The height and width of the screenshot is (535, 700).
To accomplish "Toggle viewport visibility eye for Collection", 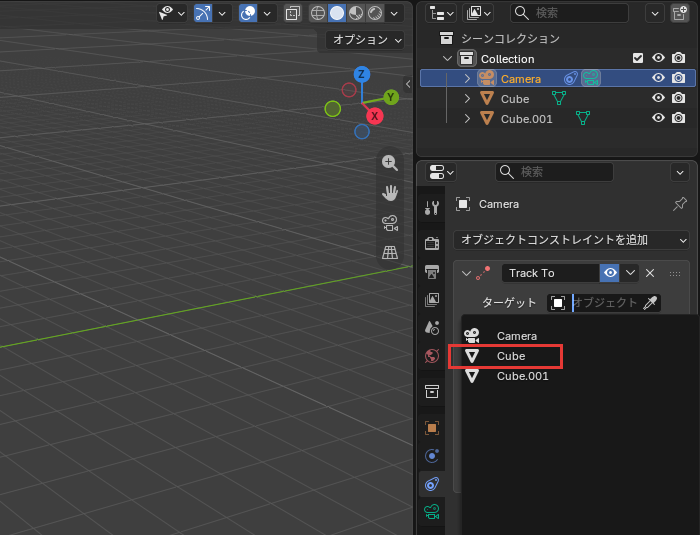I will [658, 58].
